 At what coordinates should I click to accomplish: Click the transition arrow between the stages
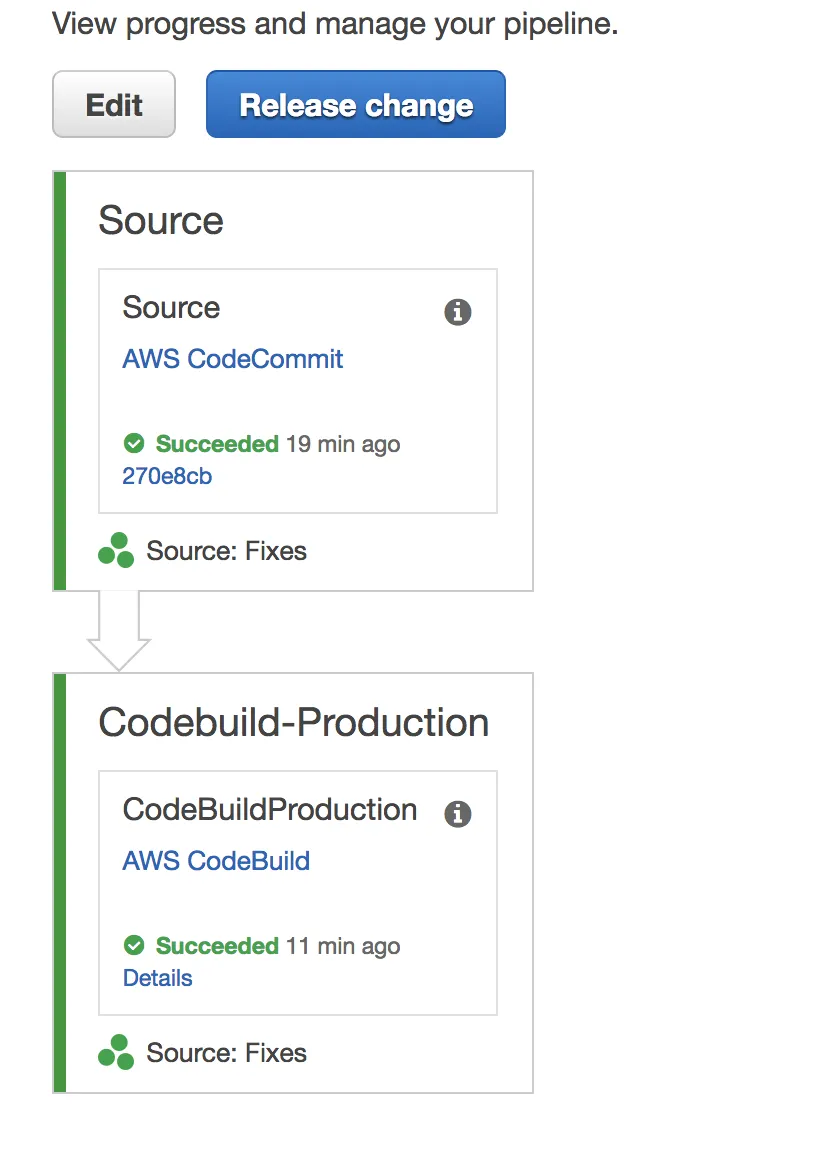click(118, 631)
